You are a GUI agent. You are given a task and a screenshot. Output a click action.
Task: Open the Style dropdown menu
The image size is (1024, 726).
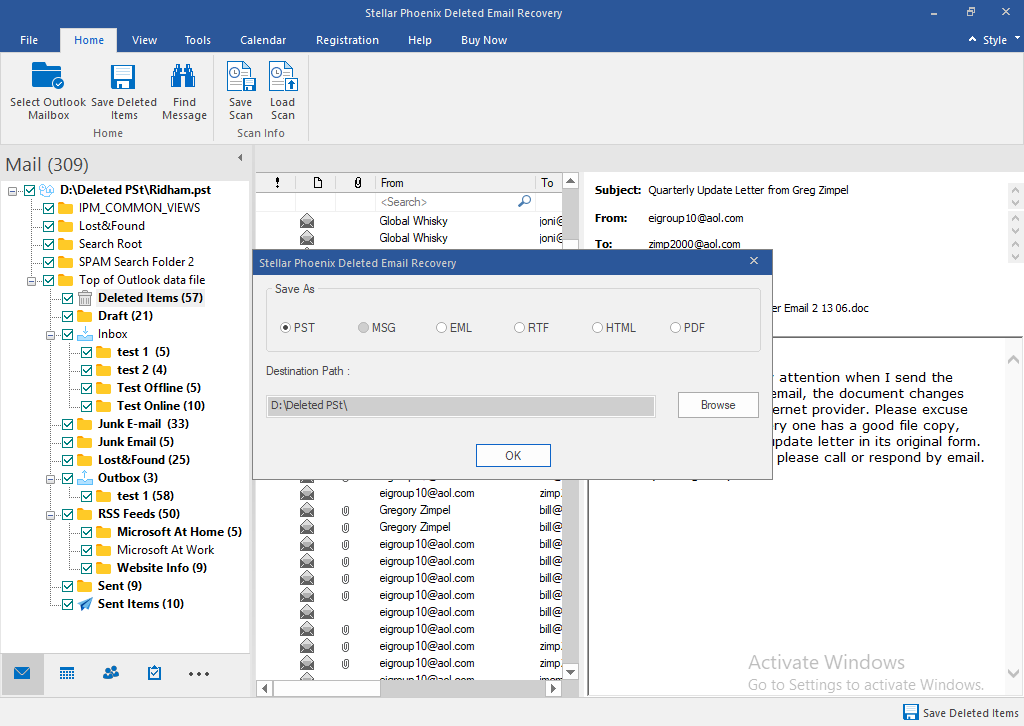click(x=1000, y=40)
